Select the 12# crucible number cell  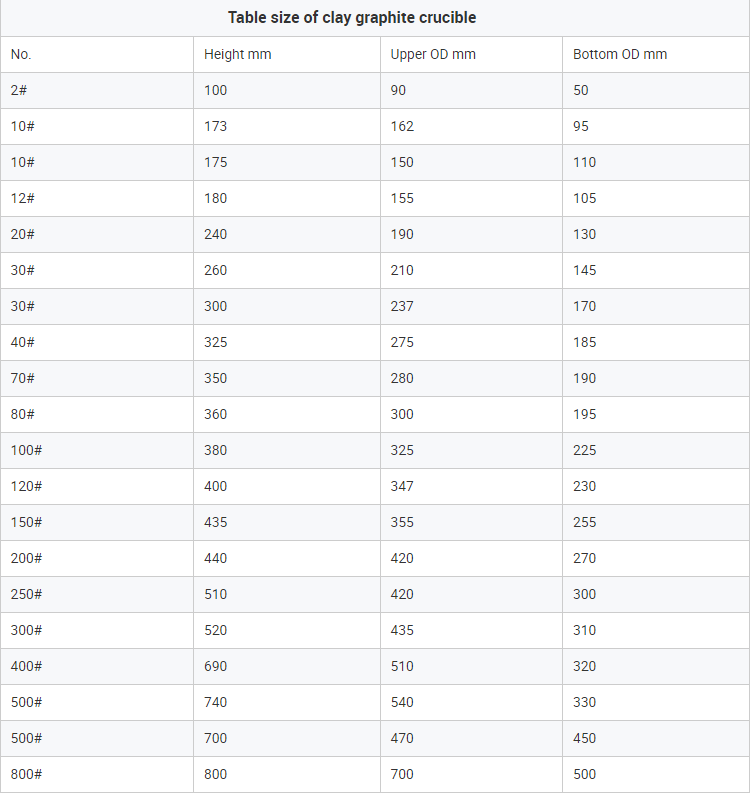tap(23, 198)
